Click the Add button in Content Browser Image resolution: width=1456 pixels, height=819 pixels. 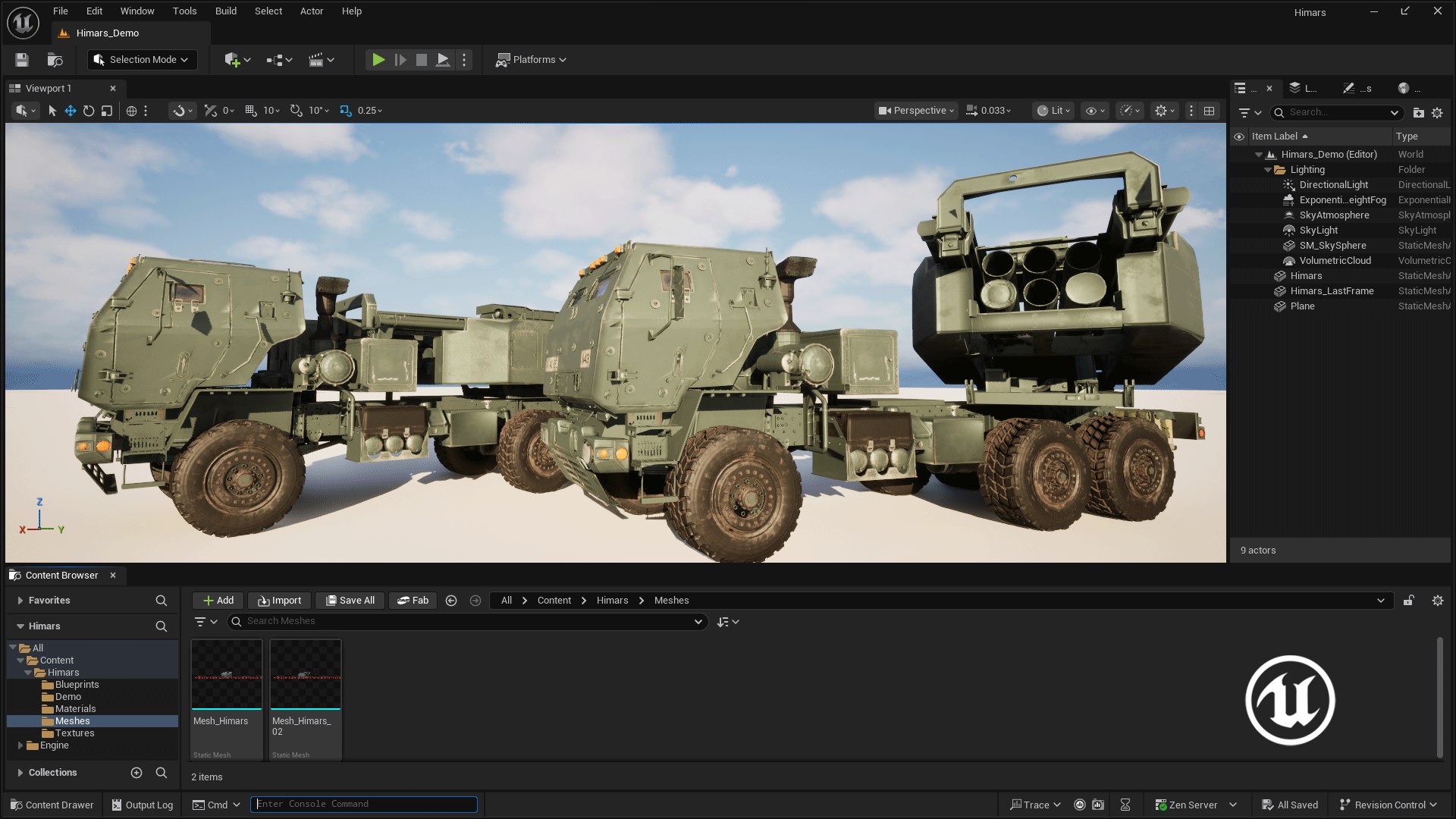tap(218, 601)
